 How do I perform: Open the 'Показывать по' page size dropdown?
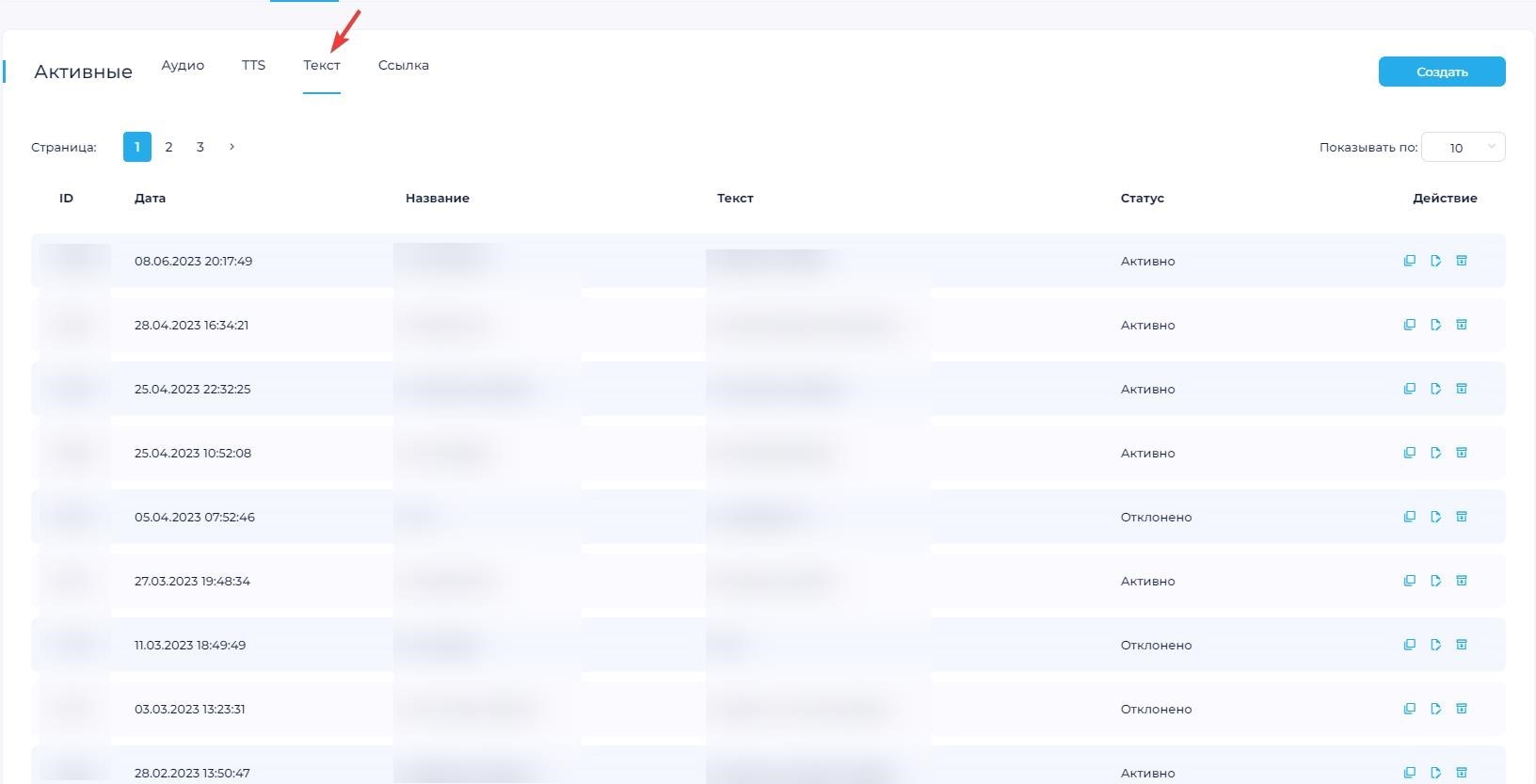1463,148
